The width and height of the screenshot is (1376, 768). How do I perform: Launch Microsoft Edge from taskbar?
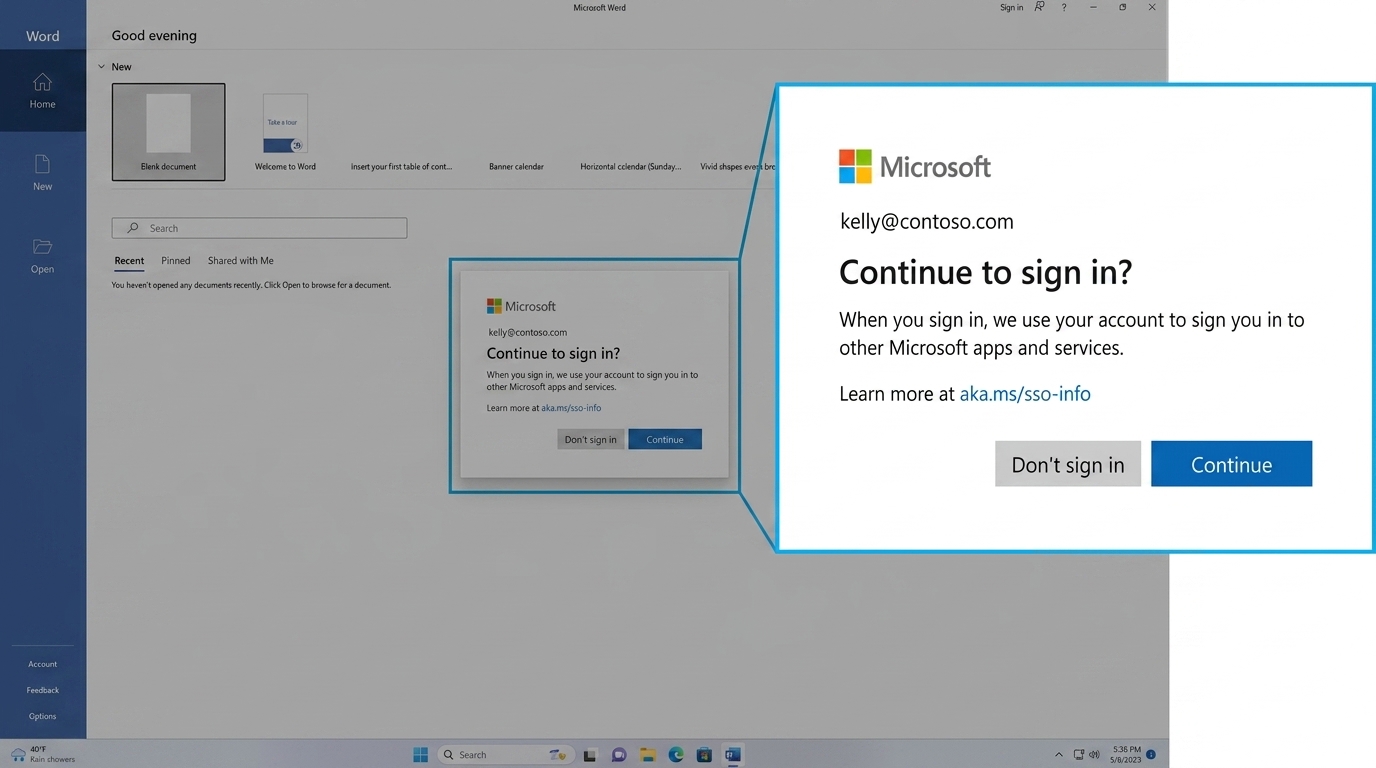pos(676,755)
